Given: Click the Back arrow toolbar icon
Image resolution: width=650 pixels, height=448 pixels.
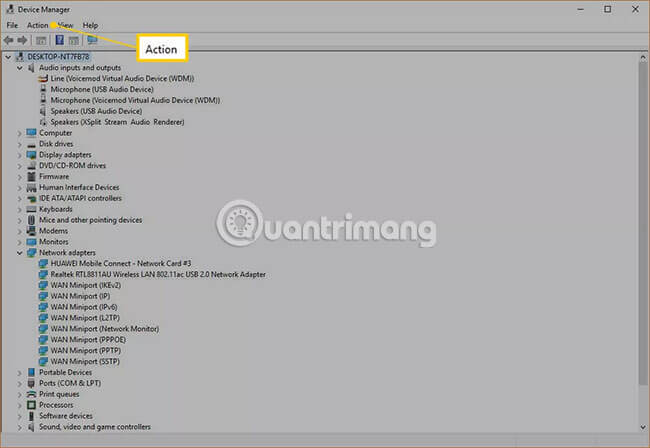Looking at the screenshot, I should 8,40.
